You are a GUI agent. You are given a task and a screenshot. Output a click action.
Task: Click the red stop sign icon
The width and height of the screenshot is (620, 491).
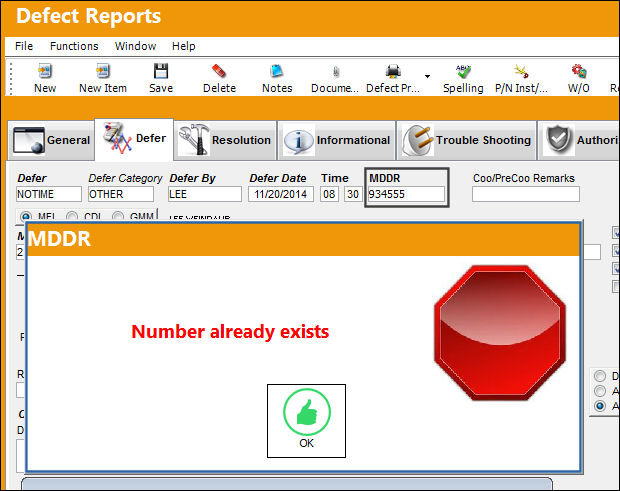click(x=499, y=333)
